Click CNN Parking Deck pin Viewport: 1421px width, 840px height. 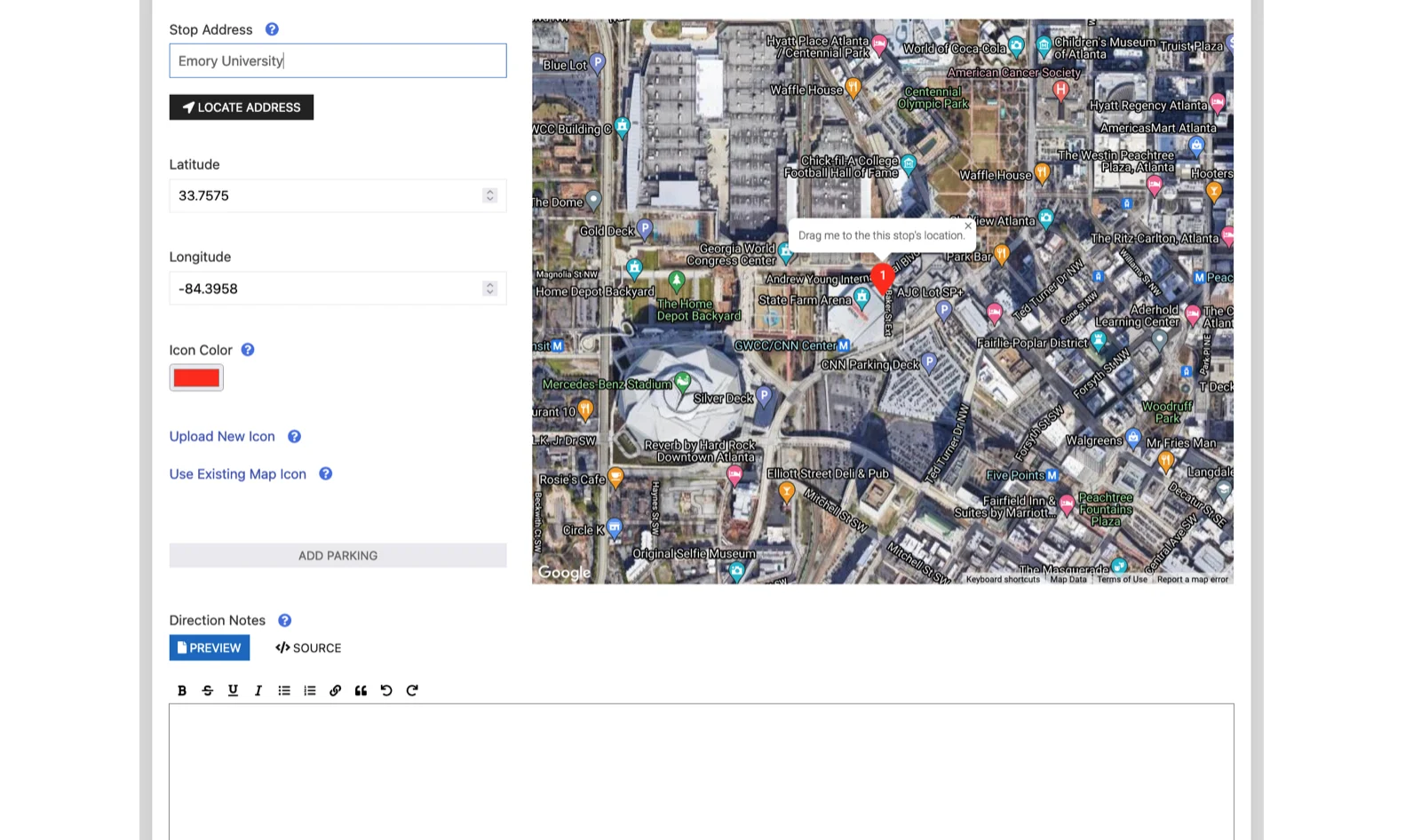pos(929,361)
